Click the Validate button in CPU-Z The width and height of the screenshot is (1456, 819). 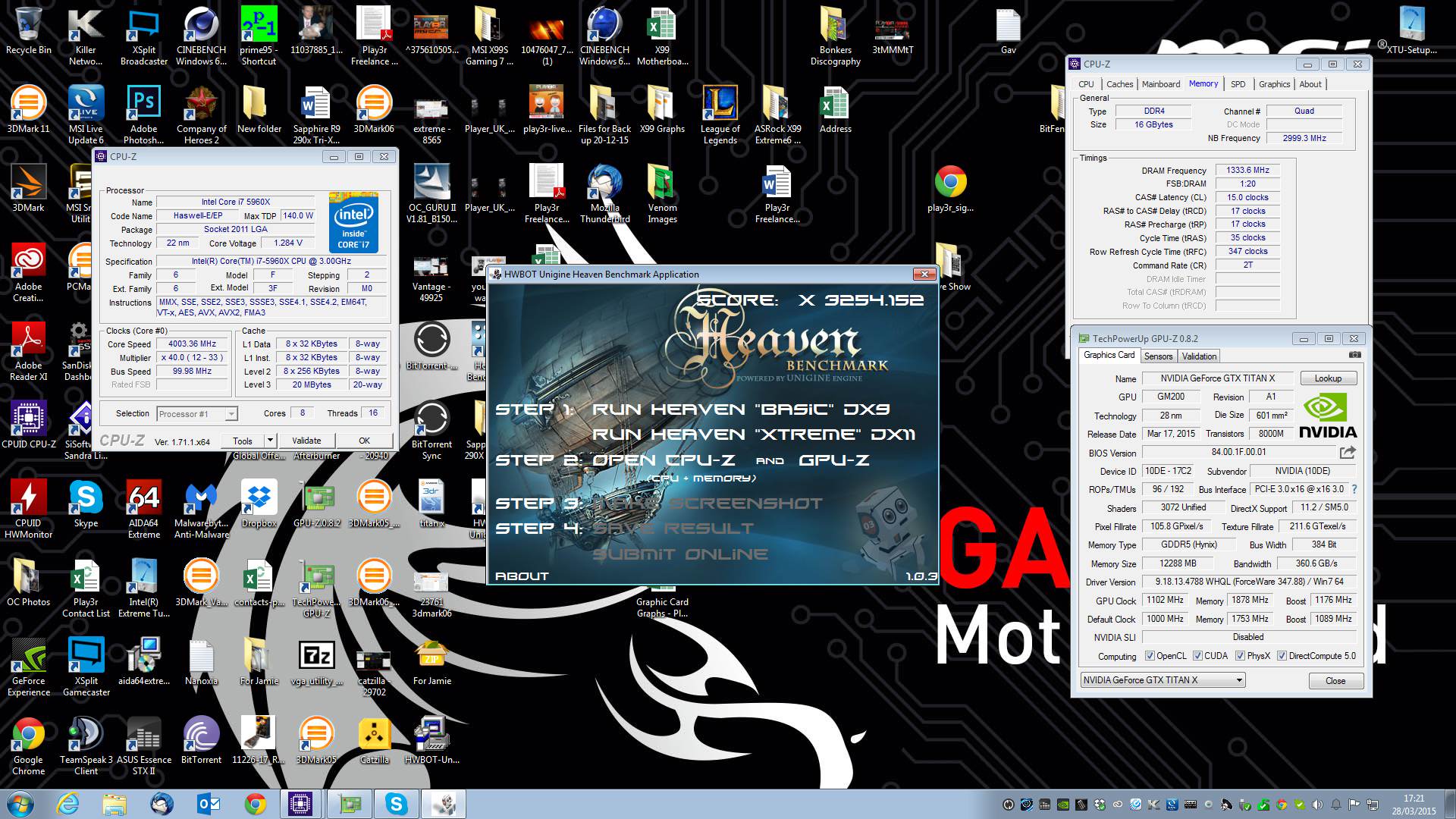coord(306,441)
